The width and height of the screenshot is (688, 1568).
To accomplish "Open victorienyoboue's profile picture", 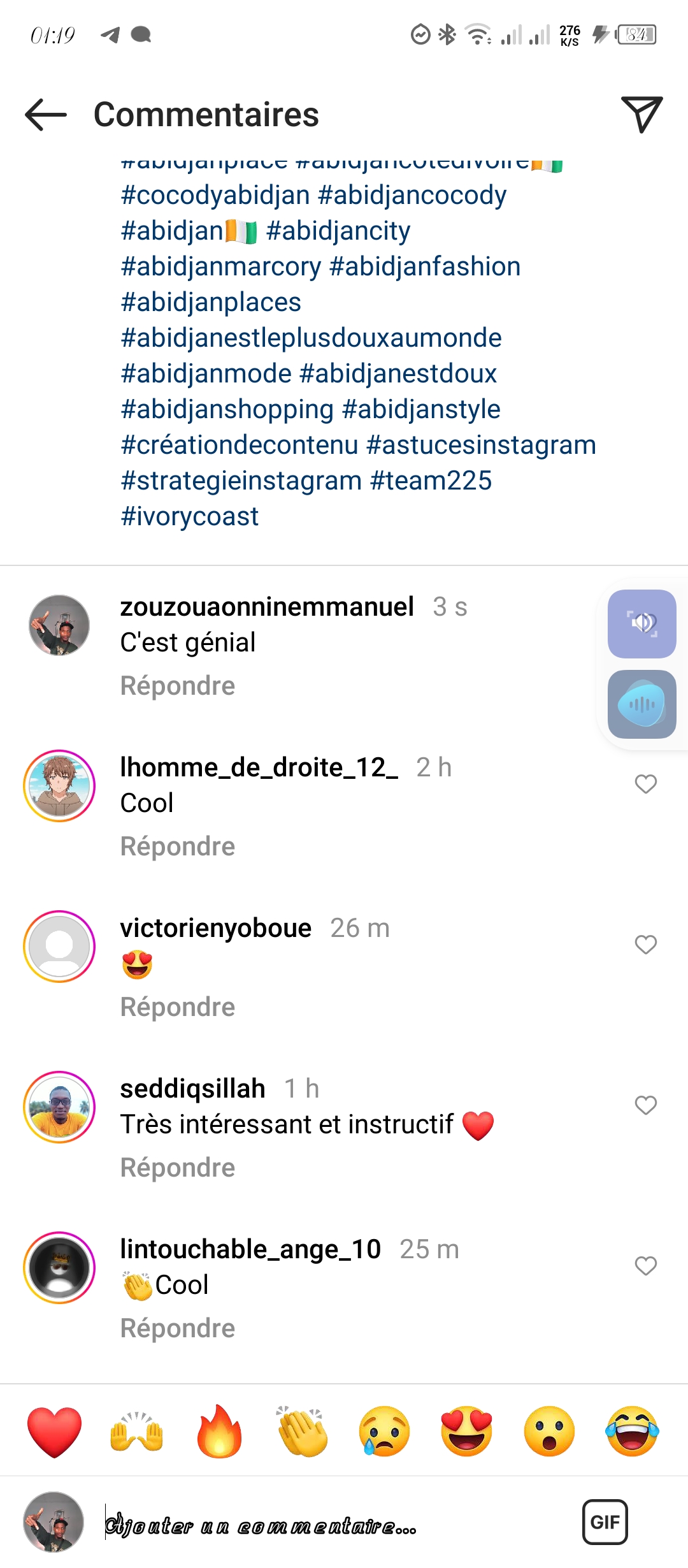I will 59,947.
